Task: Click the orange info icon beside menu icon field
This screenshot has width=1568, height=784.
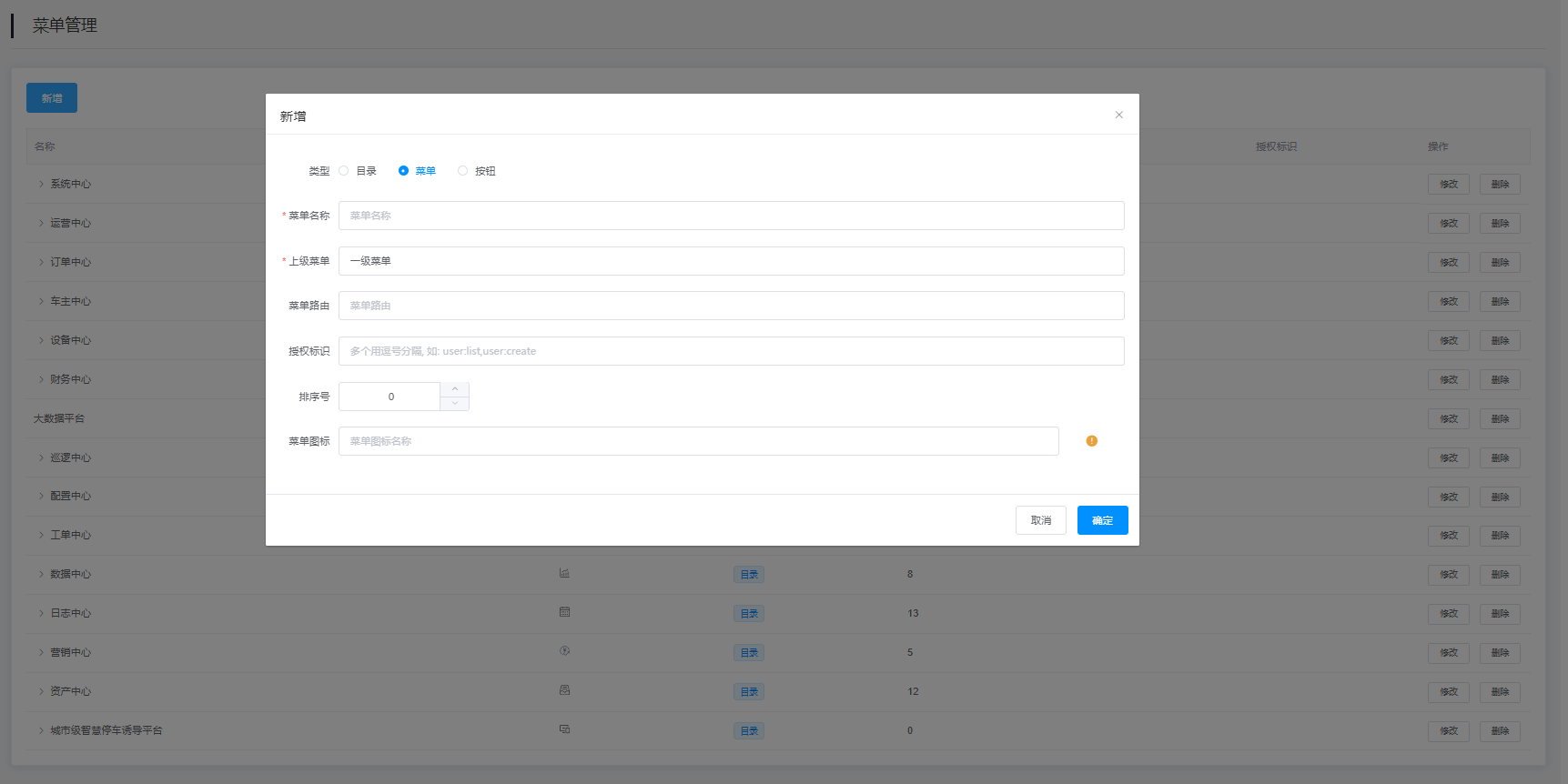Action: pyautogui.click(x=1091, y=441)
